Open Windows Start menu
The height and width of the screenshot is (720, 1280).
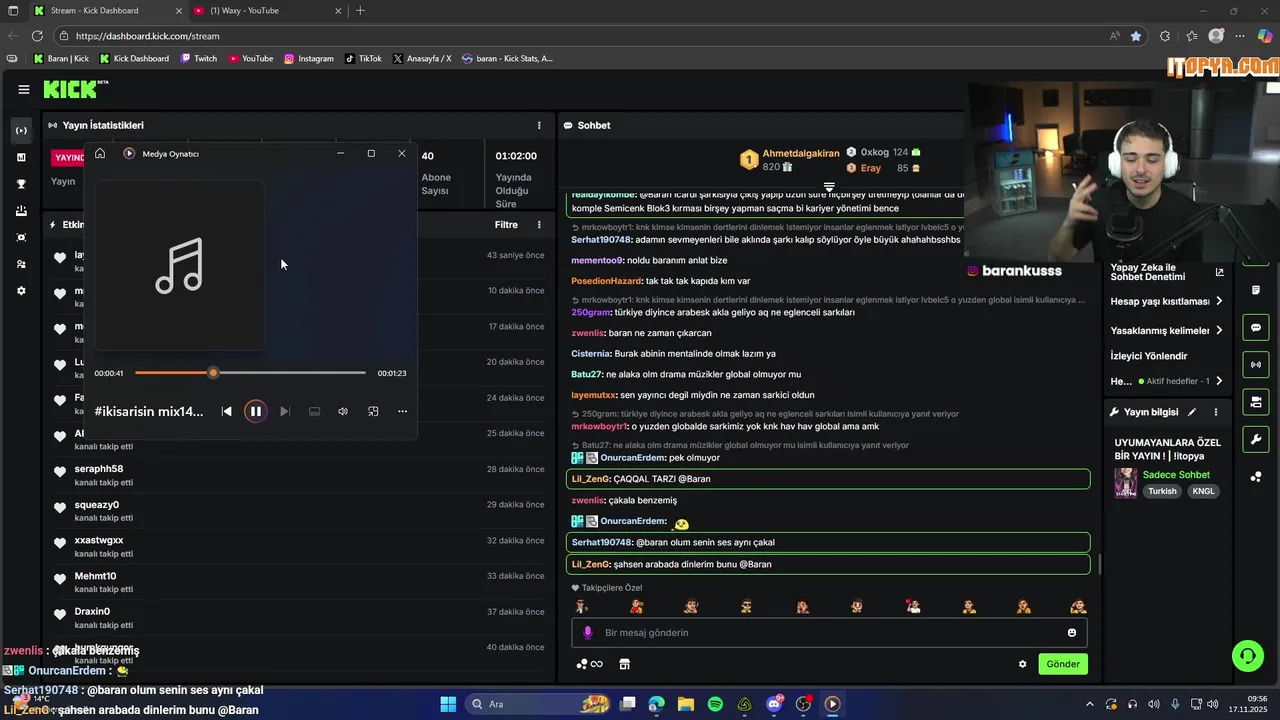pyautogui.click(x=448, y=704)
